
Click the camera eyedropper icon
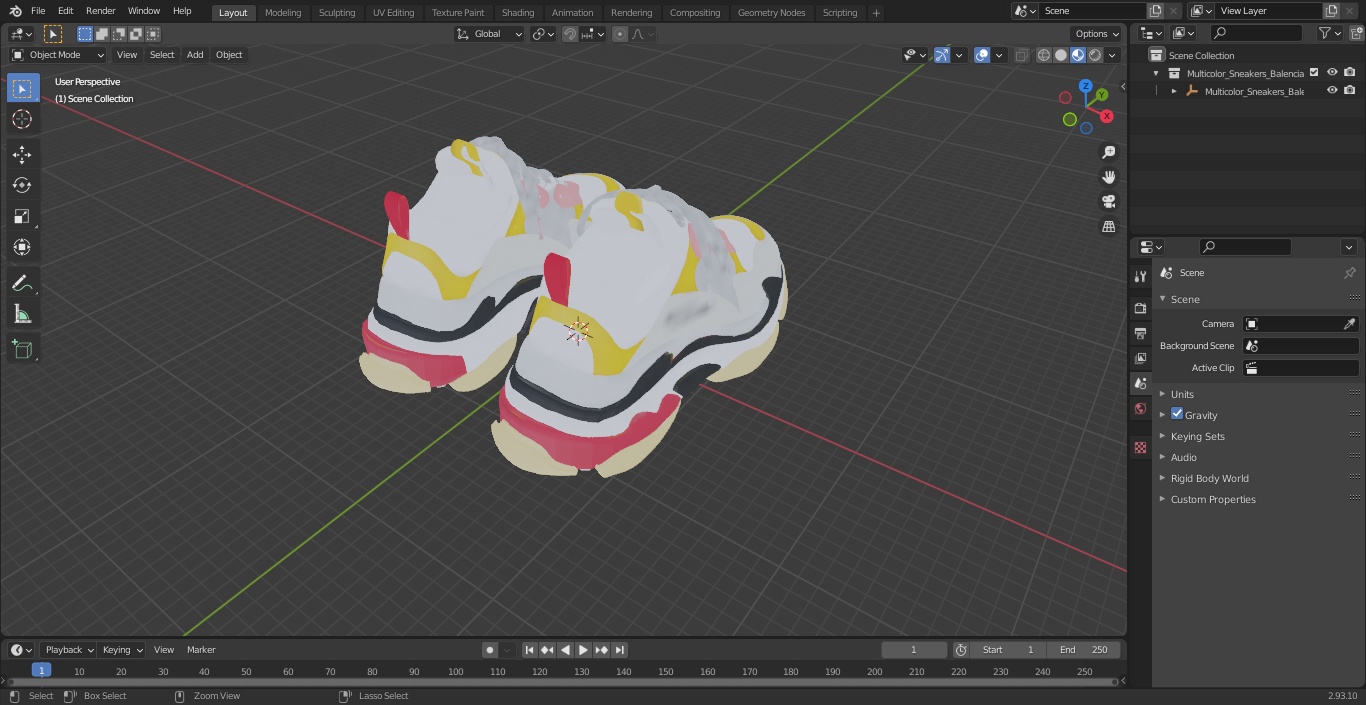tap(1349, 324)
